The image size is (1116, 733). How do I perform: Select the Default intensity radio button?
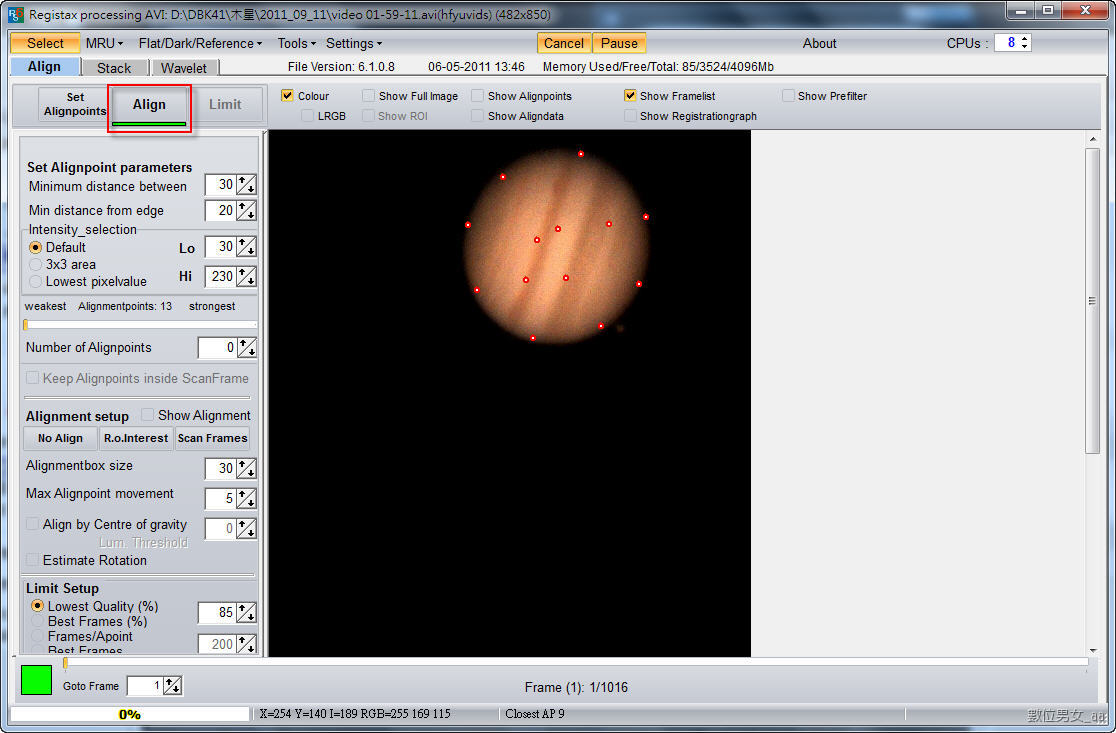point(36,248)
